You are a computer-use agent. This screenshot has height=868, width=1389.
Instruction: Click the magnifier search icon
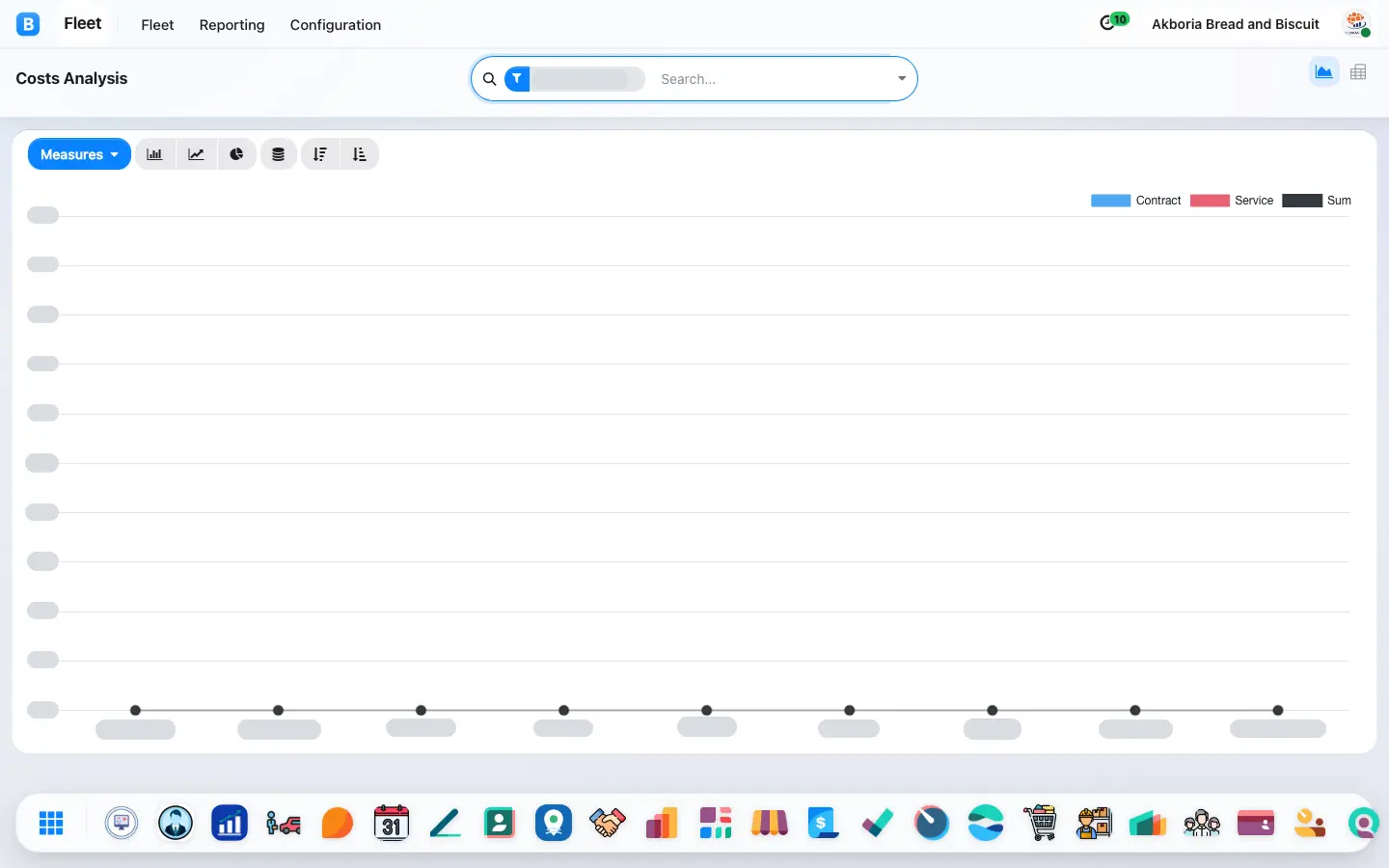[x=490, y=79]
